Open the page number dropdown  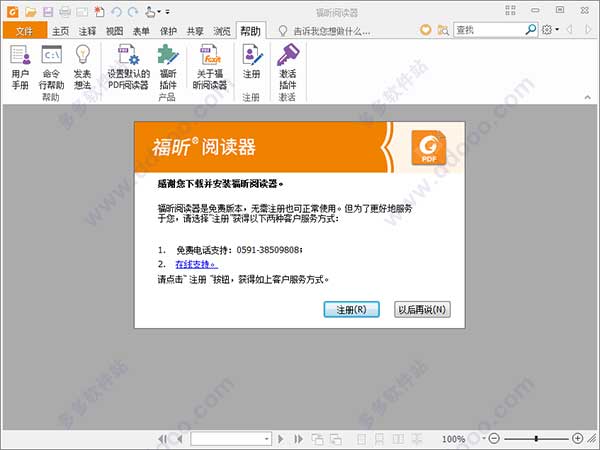point(267,439)
